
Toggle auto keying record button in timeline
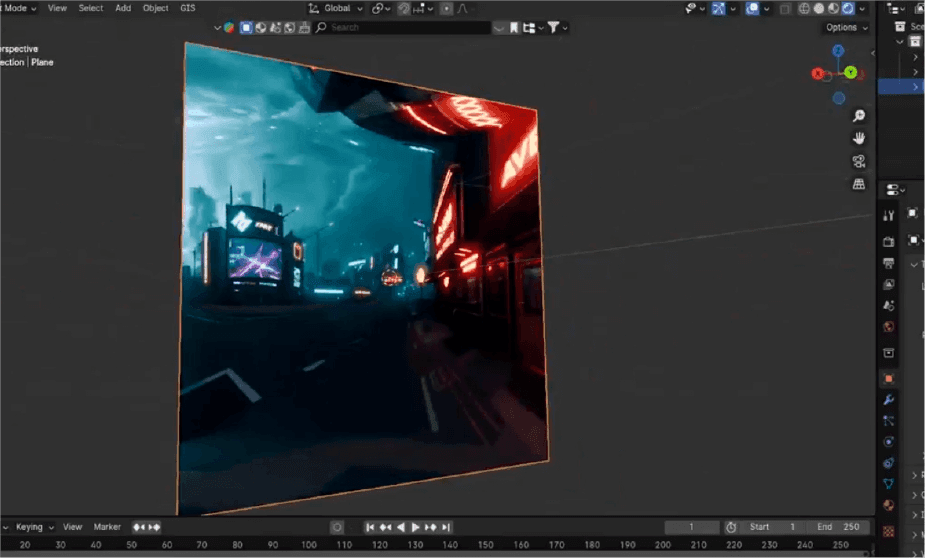(x=337, y=527)
